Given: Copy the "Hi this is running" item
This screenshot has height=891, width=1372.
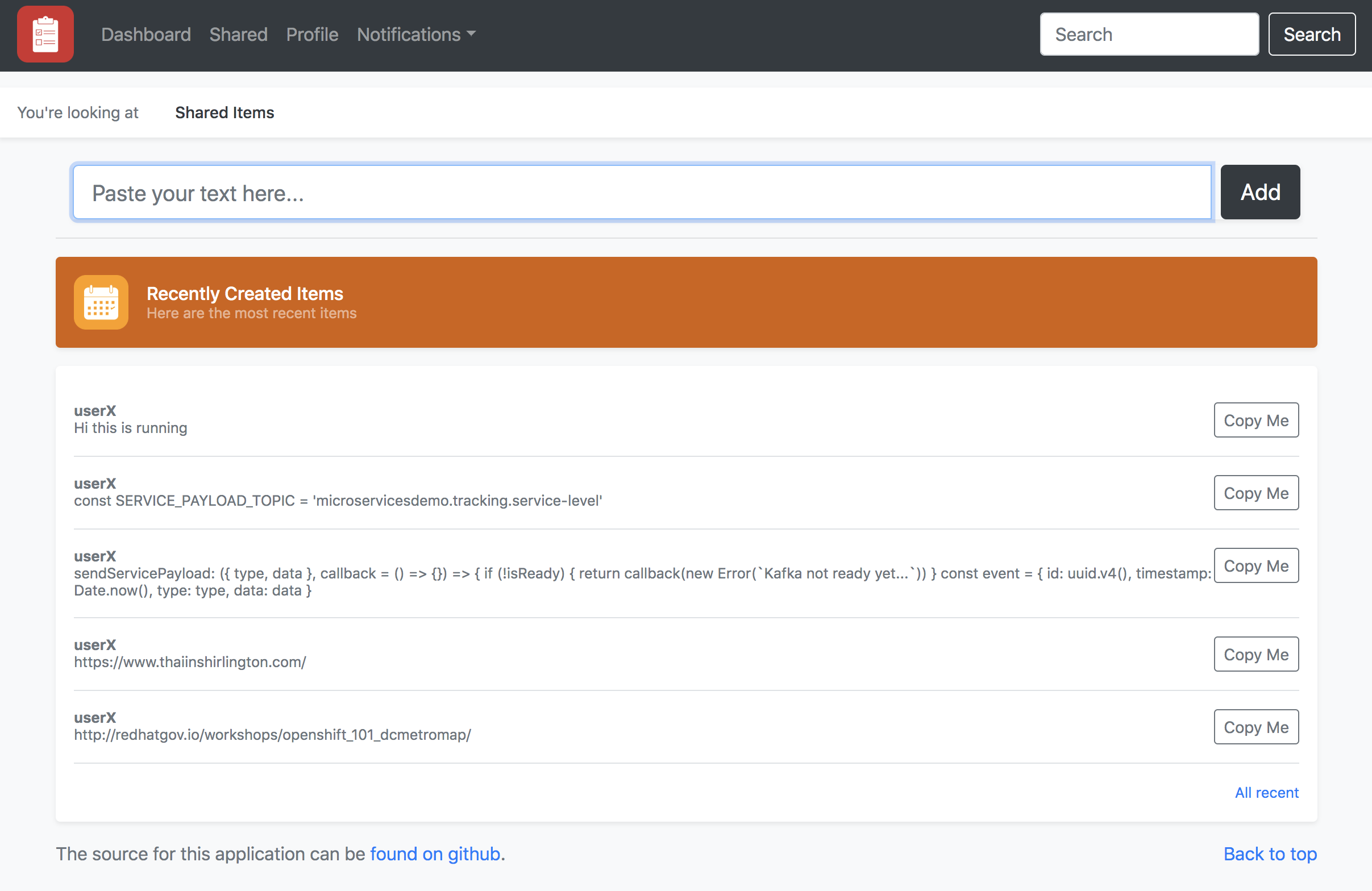Looking at the screenshot, I should pyautogui.click(x=1255, y=420).
